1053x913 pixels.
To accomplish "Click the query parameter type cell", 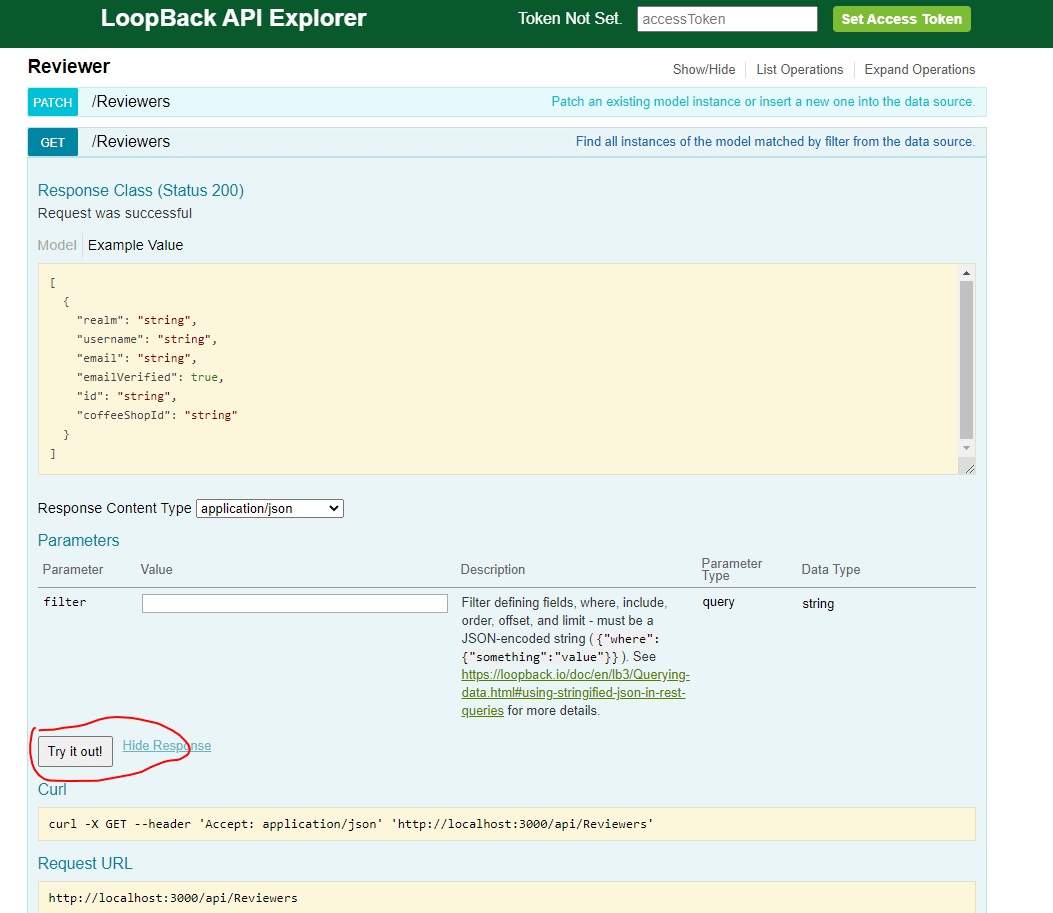I will pyautogui.click(x=719, y=602).
